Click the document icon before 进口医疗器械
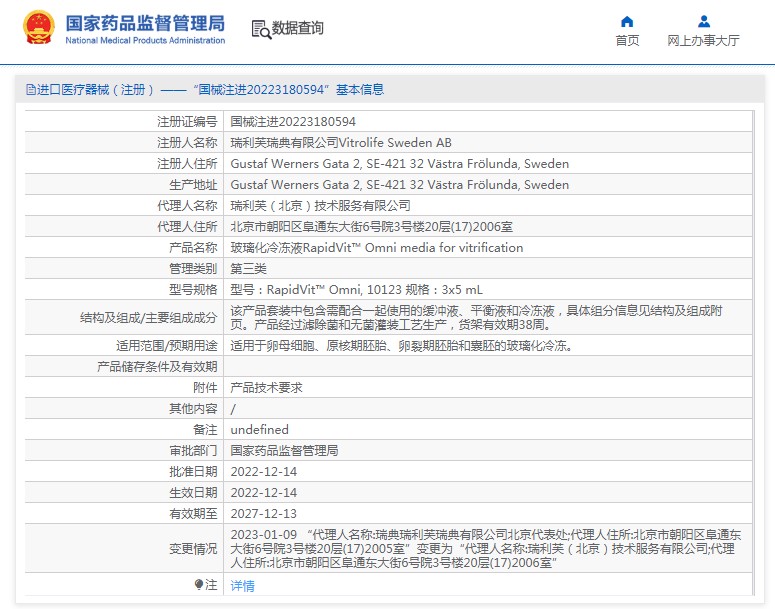The width and height of the screenshot is (775, 609). 31,89
